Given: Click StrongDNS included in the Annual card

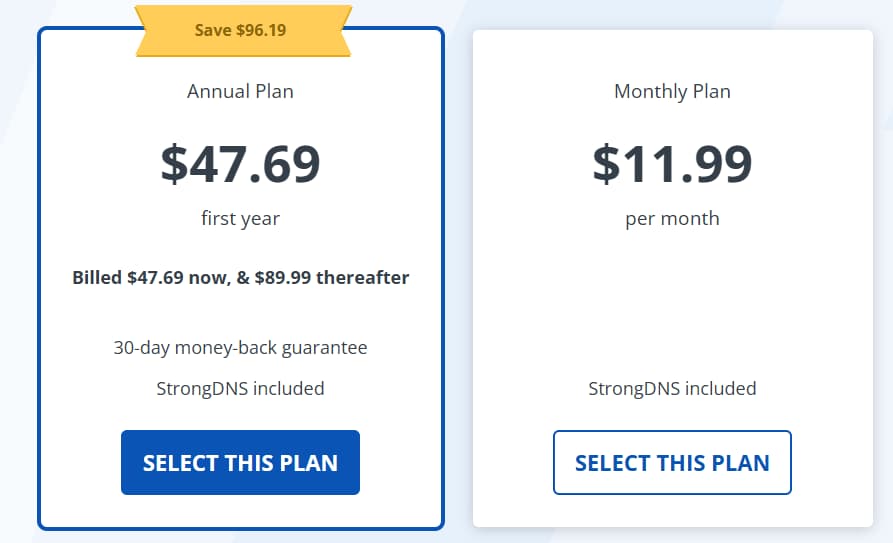Looking at the screenshot, I should tap(240, 388).
